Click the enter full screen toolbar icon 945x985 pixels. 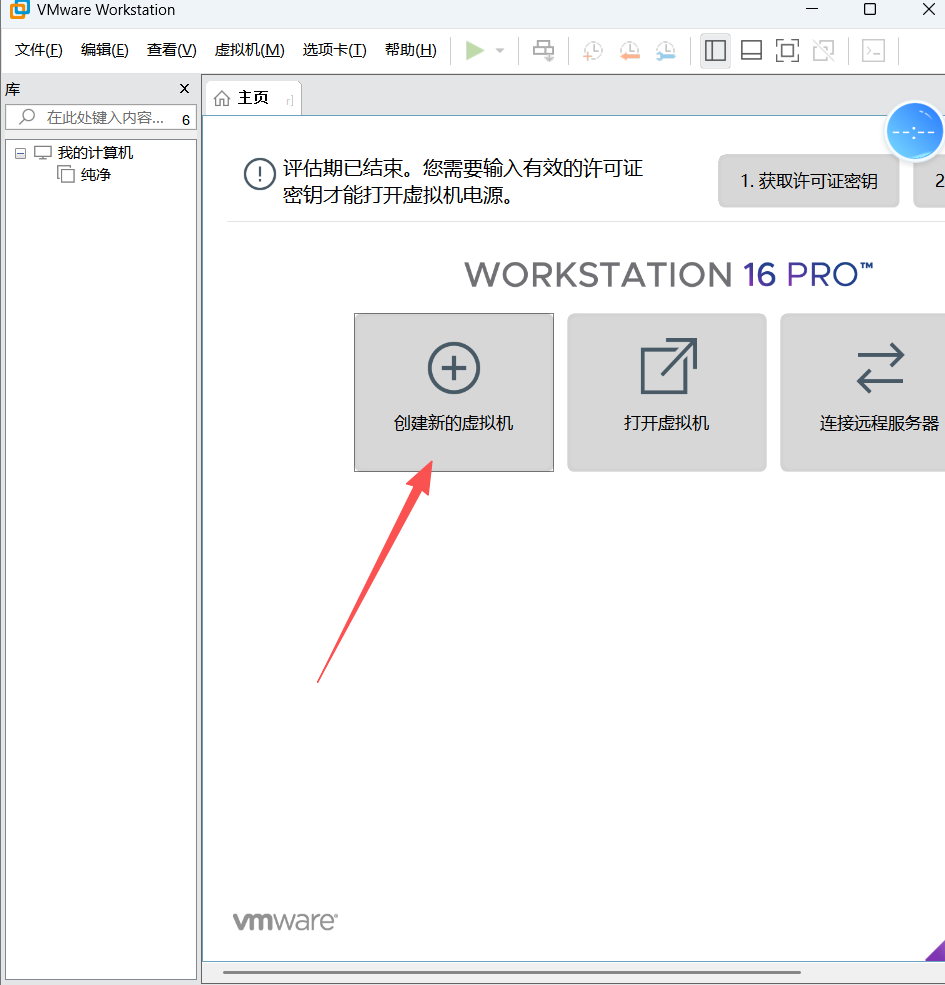coord(787,50)
